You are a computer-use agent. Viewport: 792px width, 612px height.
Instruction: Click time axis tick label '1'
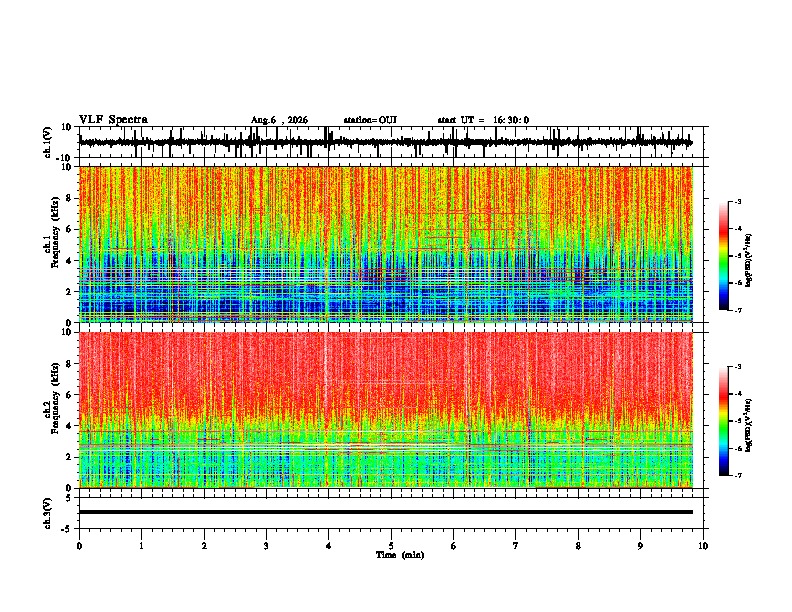point(141,546)
